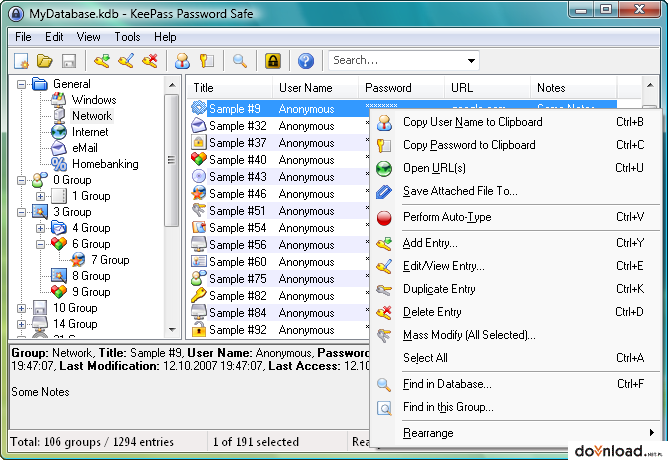Viewport: 668px width, 460px height.
Task: Collapse the 0 Group tree node
Action: (21, 180)
